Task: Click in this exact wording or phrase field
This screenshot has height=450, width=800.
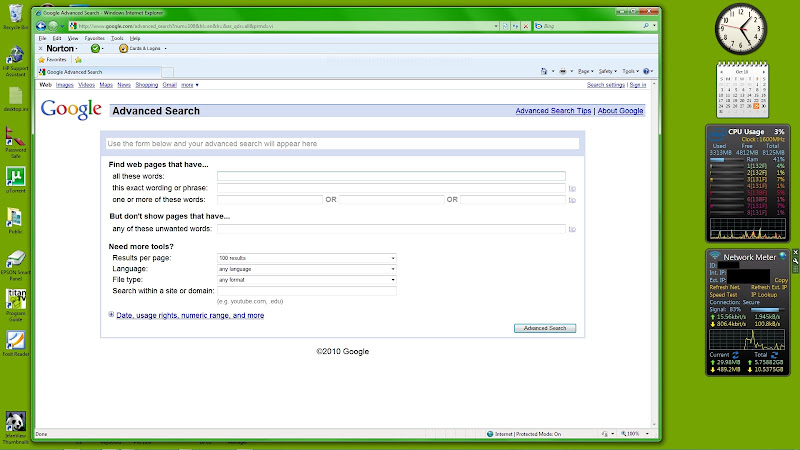Action: point(391,188)
